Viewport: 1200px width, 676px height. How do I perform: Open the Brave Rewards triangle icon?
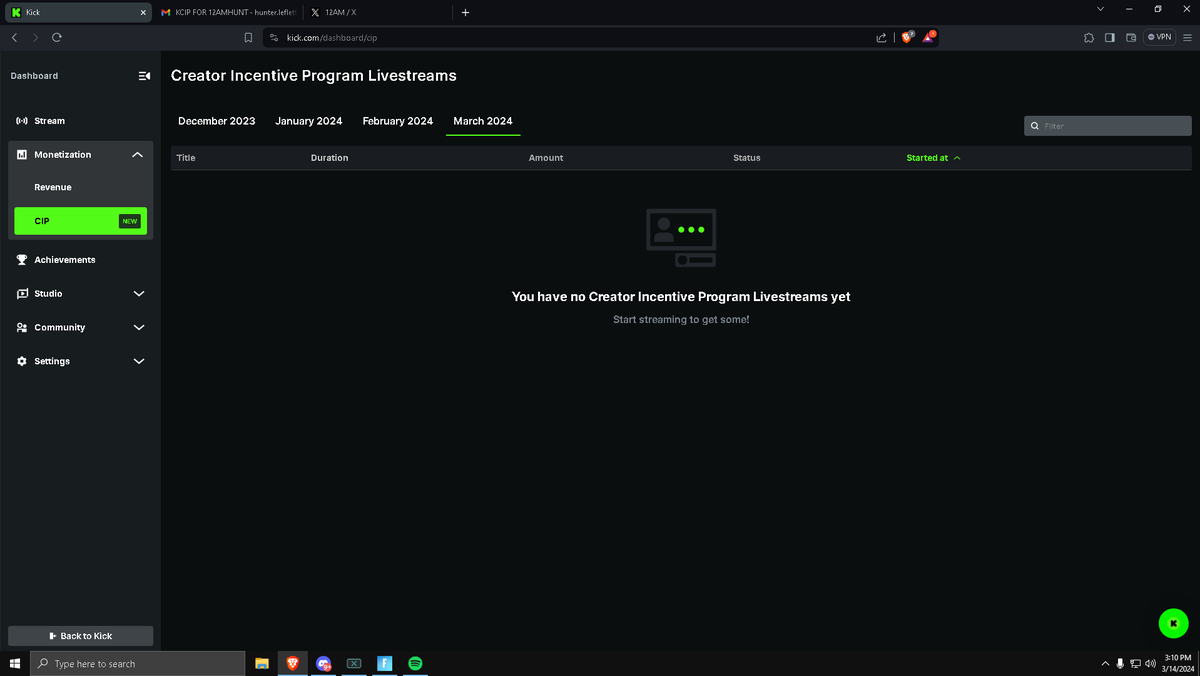pos(929,37)
